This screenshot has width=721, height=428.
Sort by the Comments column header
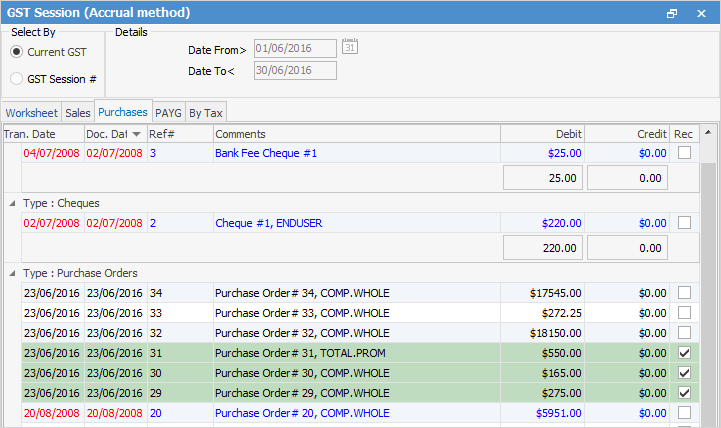pyautogui.click(x=355, y=134)
